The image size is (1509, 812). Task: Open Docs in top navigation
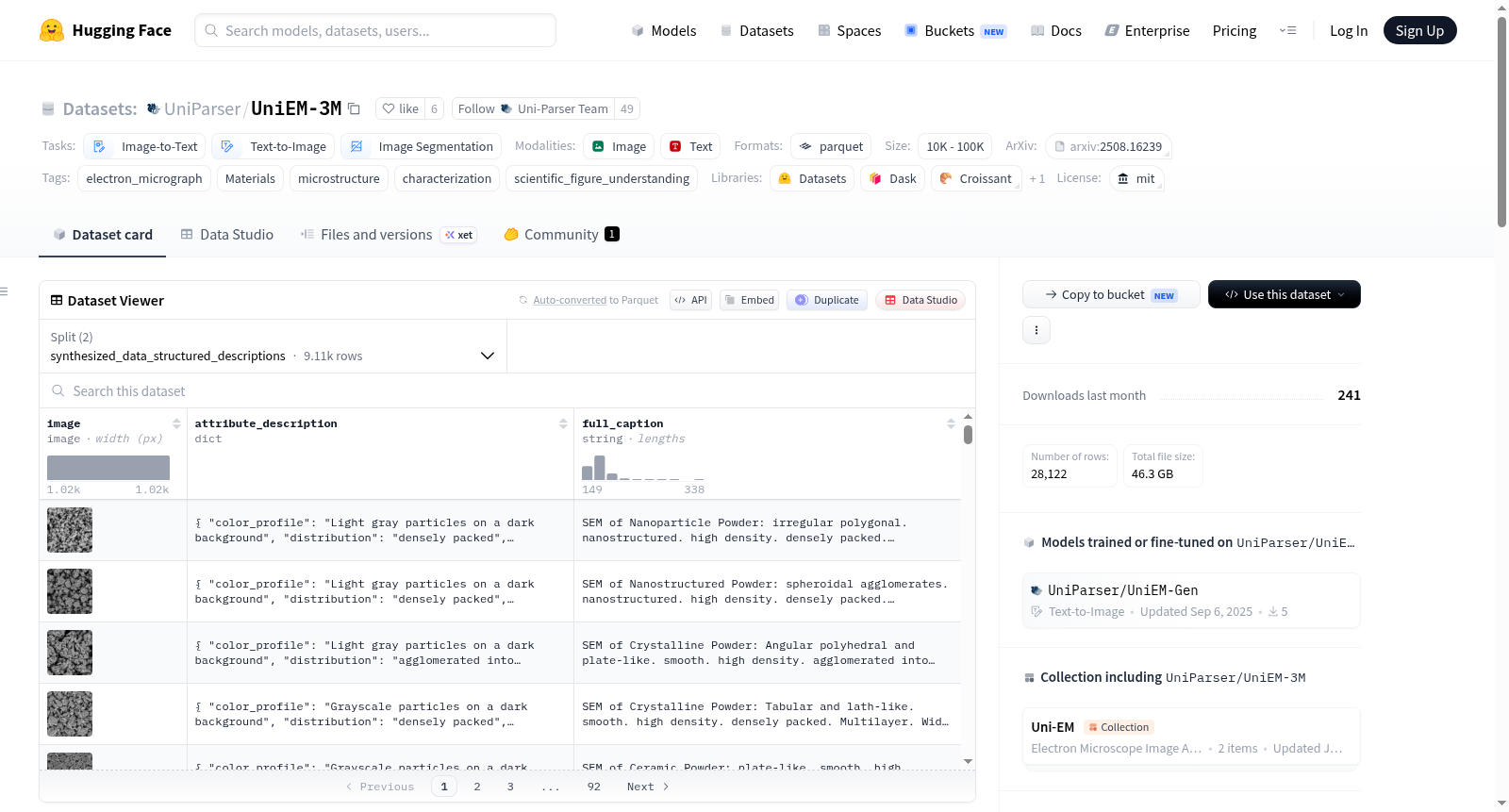1056,31
